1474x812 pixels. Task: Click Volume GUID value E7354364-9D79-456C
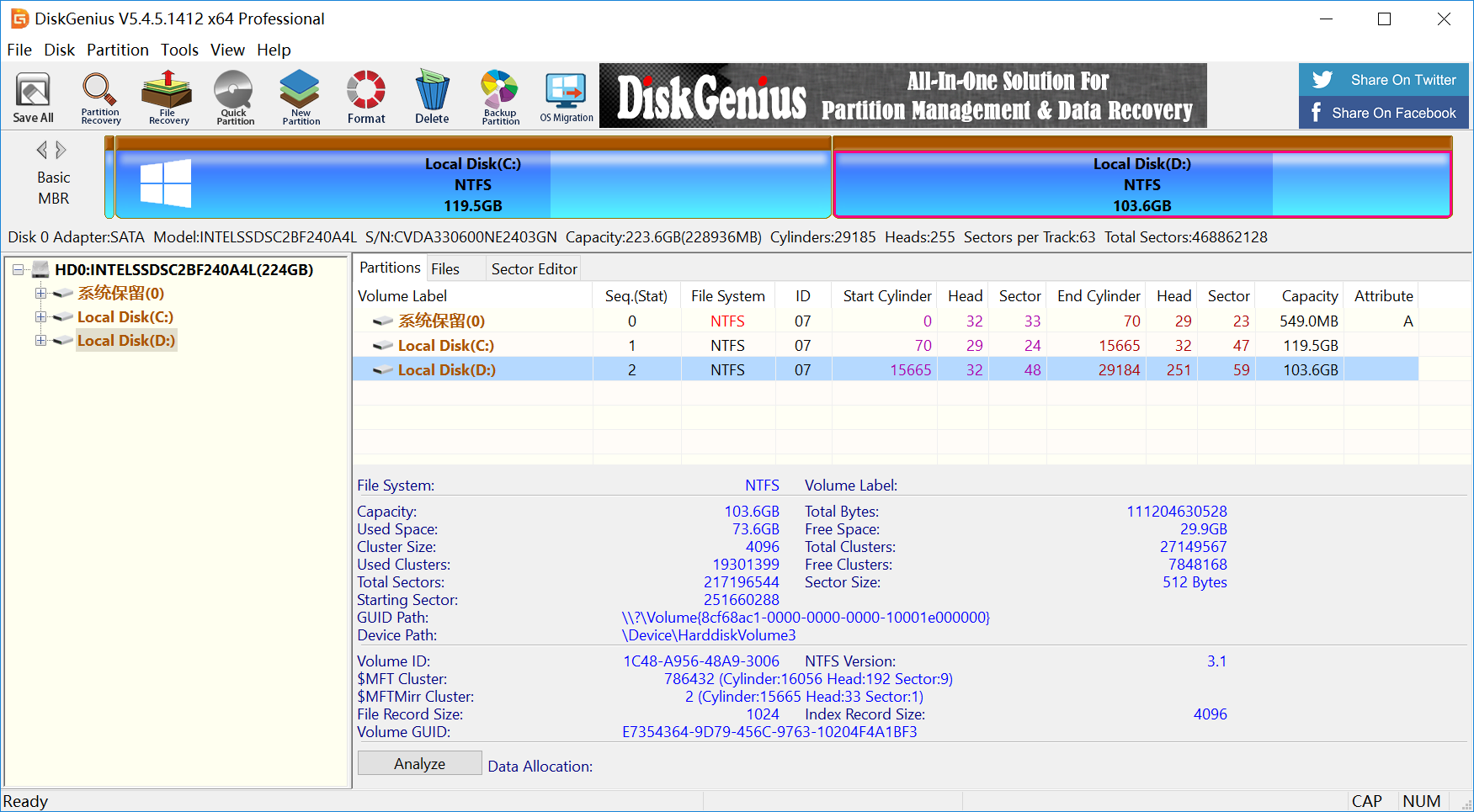pyautogui.click(x=769, y=731)
